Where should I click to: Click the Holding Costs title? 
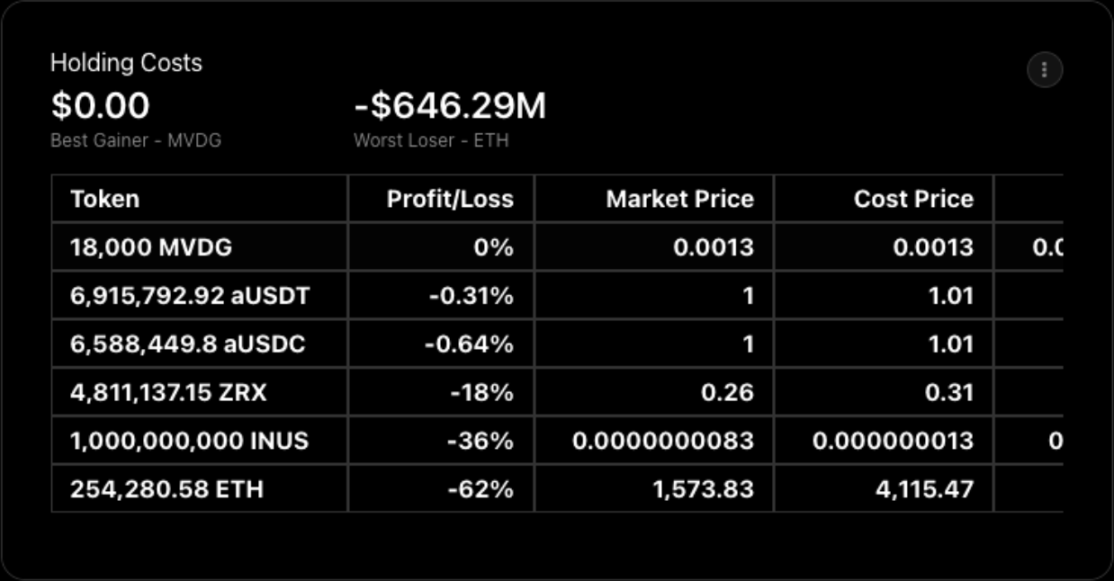tap(126, 63)
